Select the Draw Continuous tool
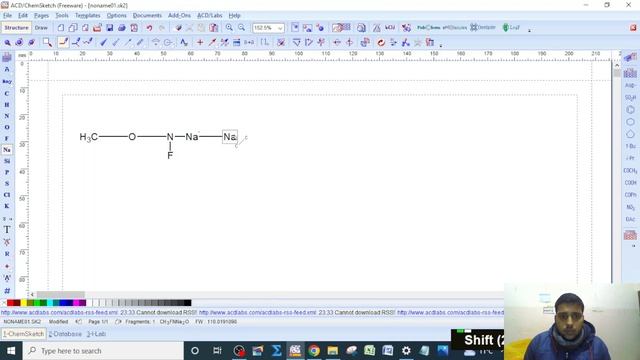This screenshot has height=360, width=640. coord(76,42)
